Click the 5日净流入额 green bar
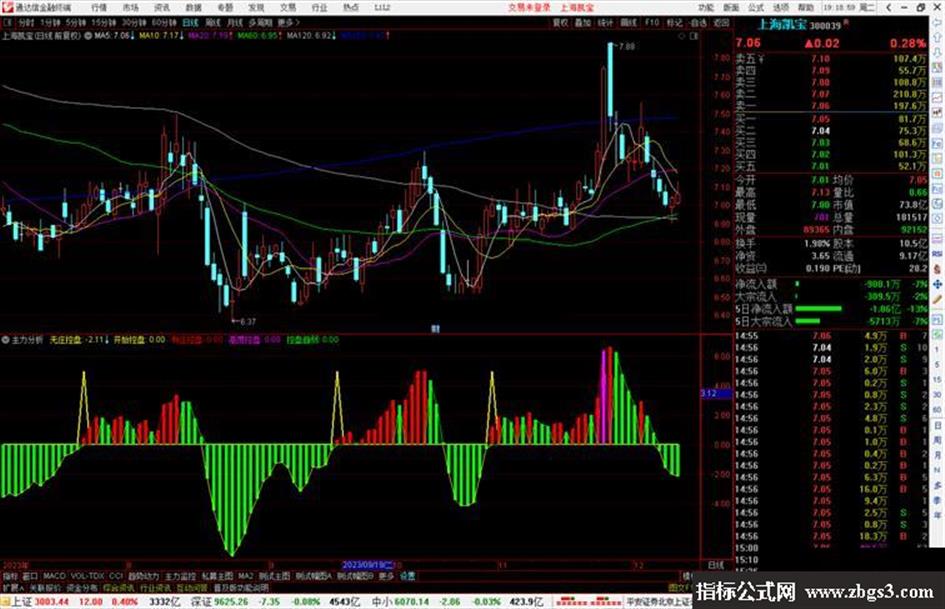 click(818, 309)
